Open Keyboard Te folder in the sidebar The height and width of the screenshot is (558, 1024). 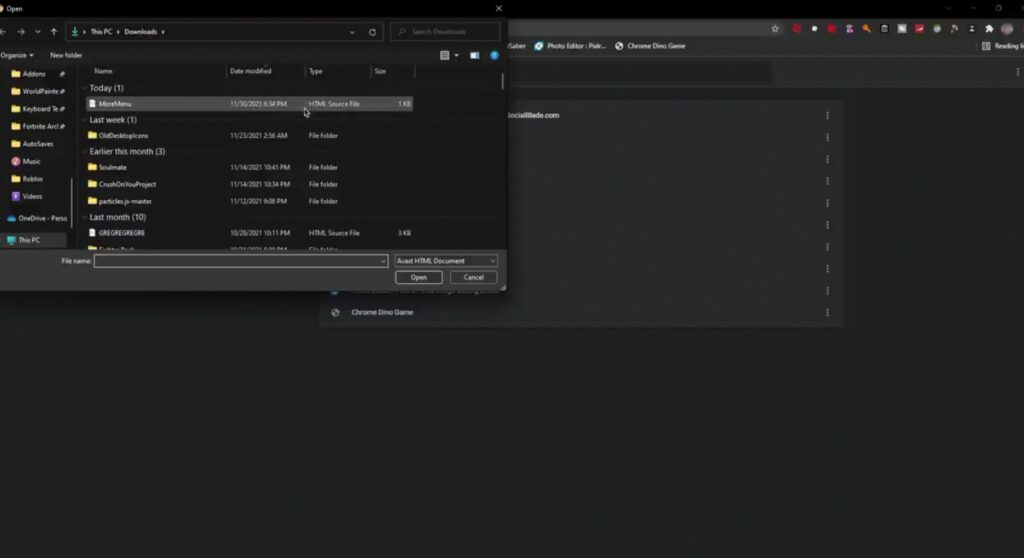point(34,109)
